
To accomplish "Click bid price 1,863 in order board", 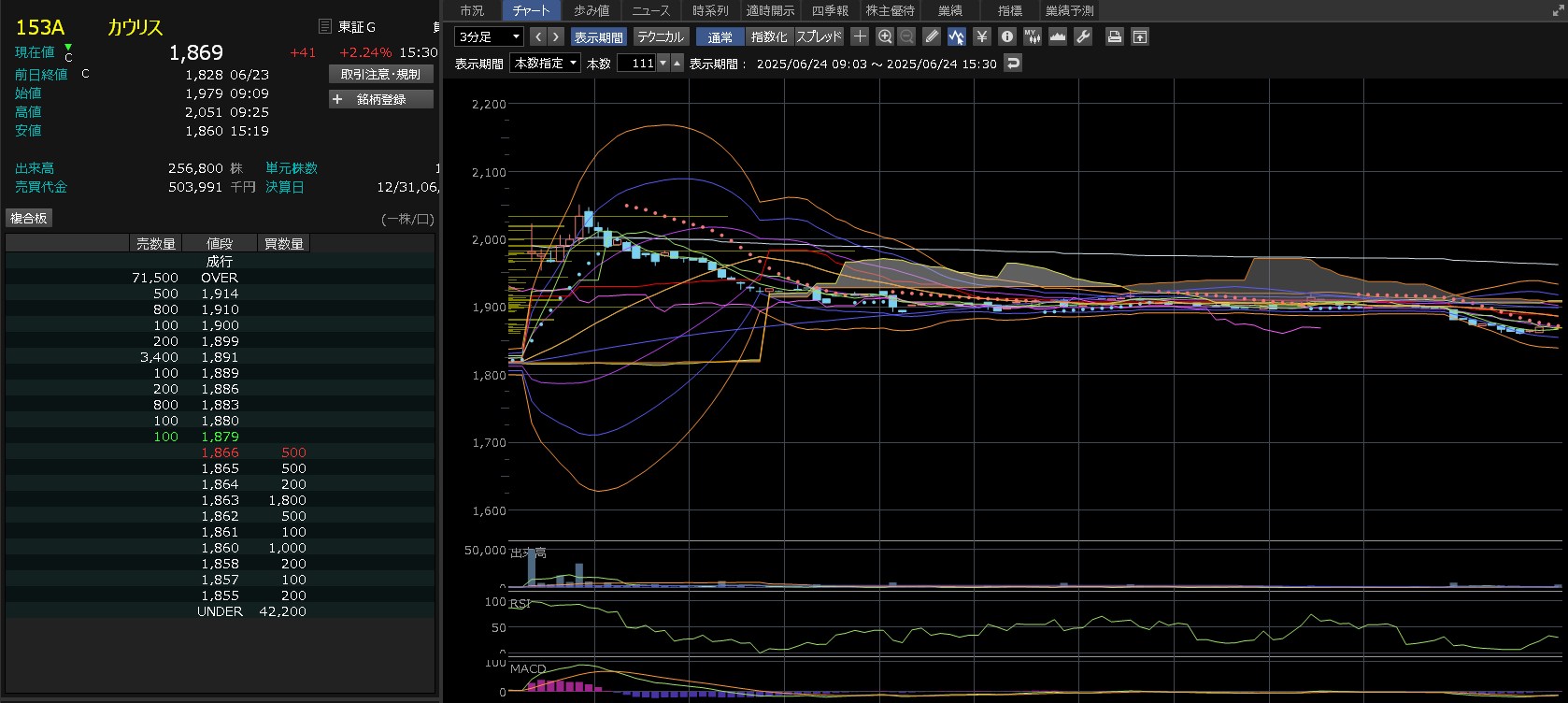I will tap(220, 500).
